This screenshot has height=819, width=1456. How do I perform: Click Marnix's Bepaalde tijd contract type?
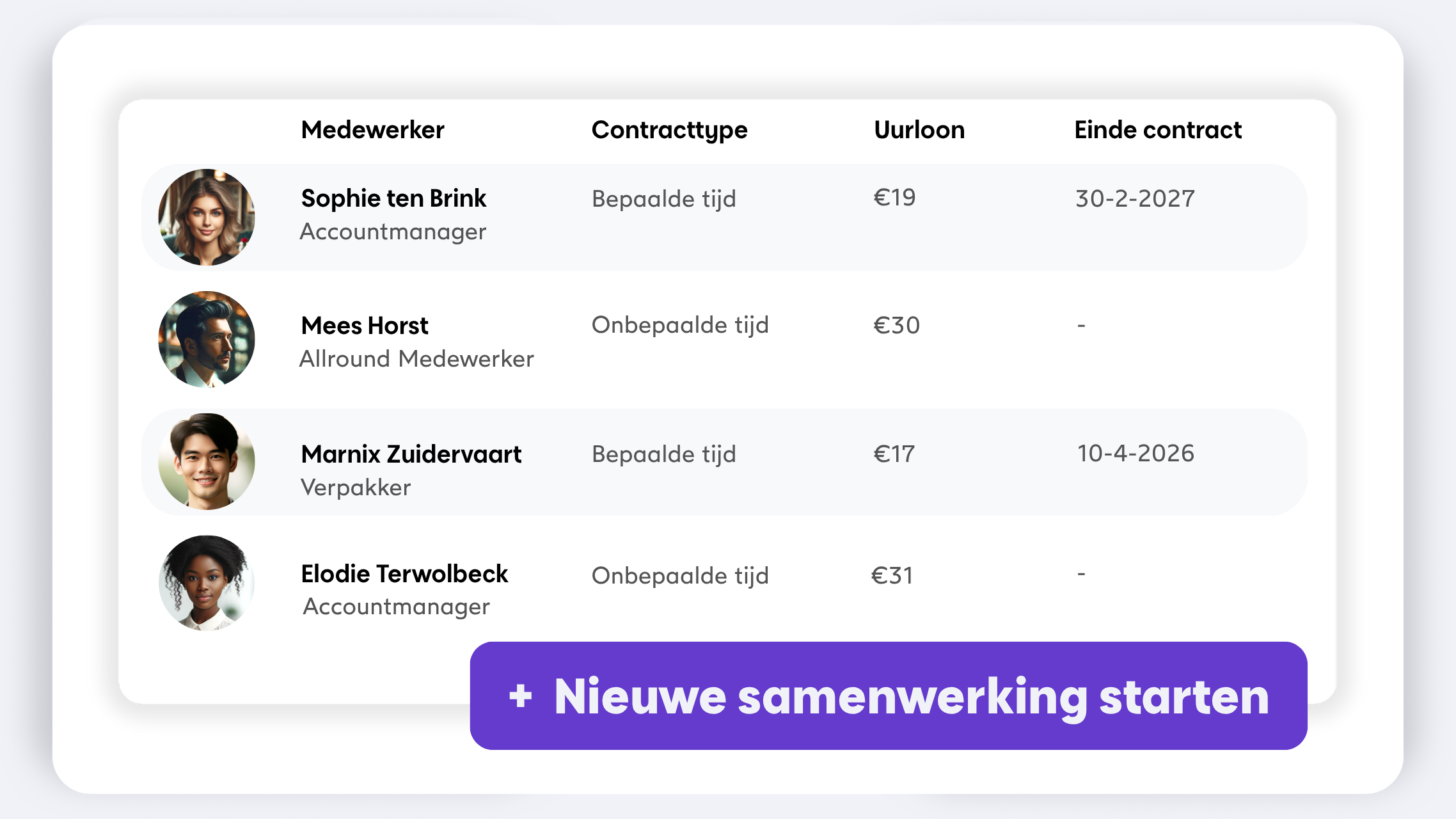point(664,454)
